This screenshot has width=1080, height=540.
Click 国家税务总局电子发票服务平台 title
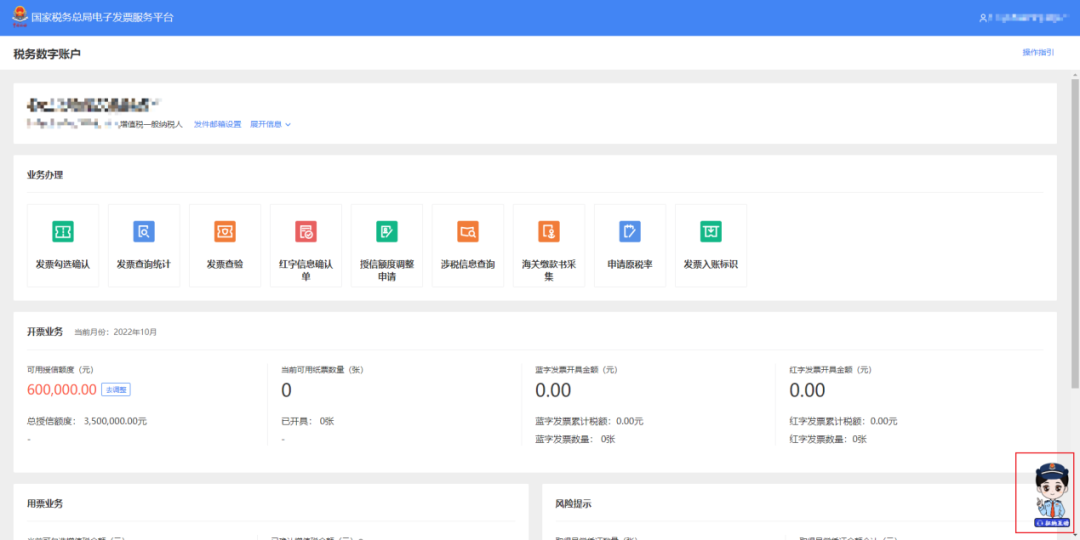pyautogui.click(x=103, y=17)
